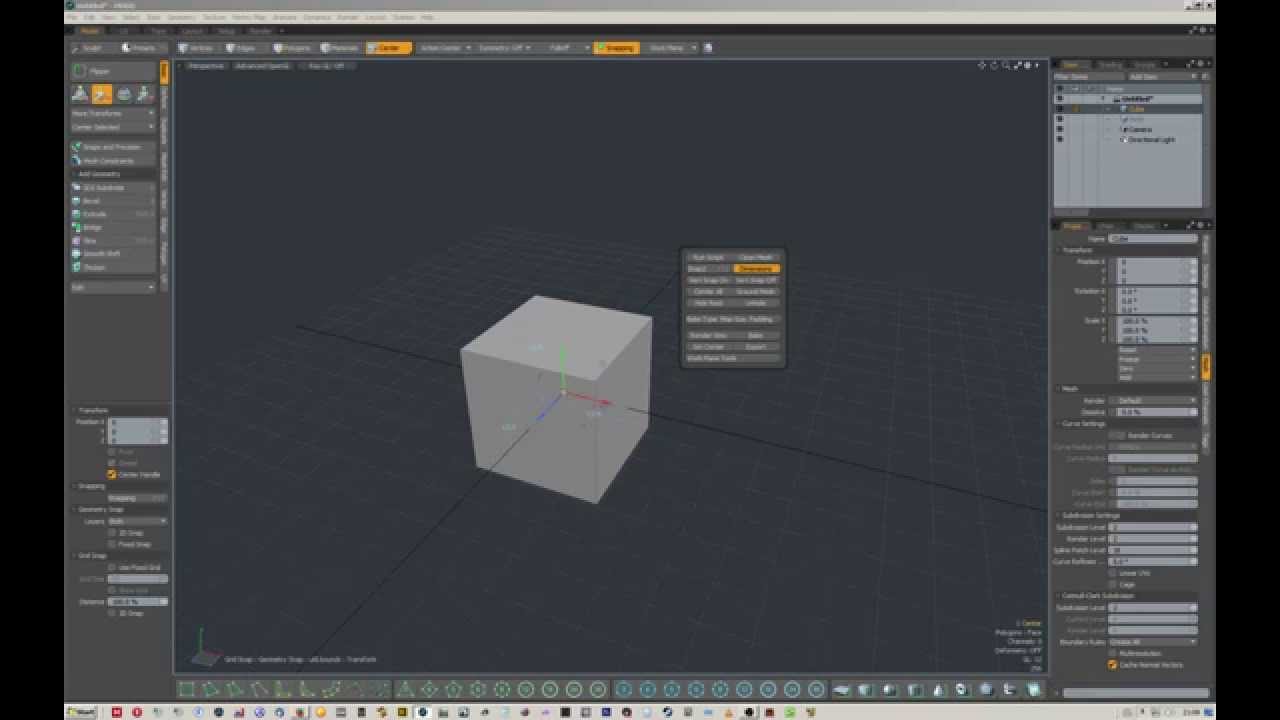Click Center All in the popup palette
The height and width of the screenshot is (720, 1280).
coord(709,291)
